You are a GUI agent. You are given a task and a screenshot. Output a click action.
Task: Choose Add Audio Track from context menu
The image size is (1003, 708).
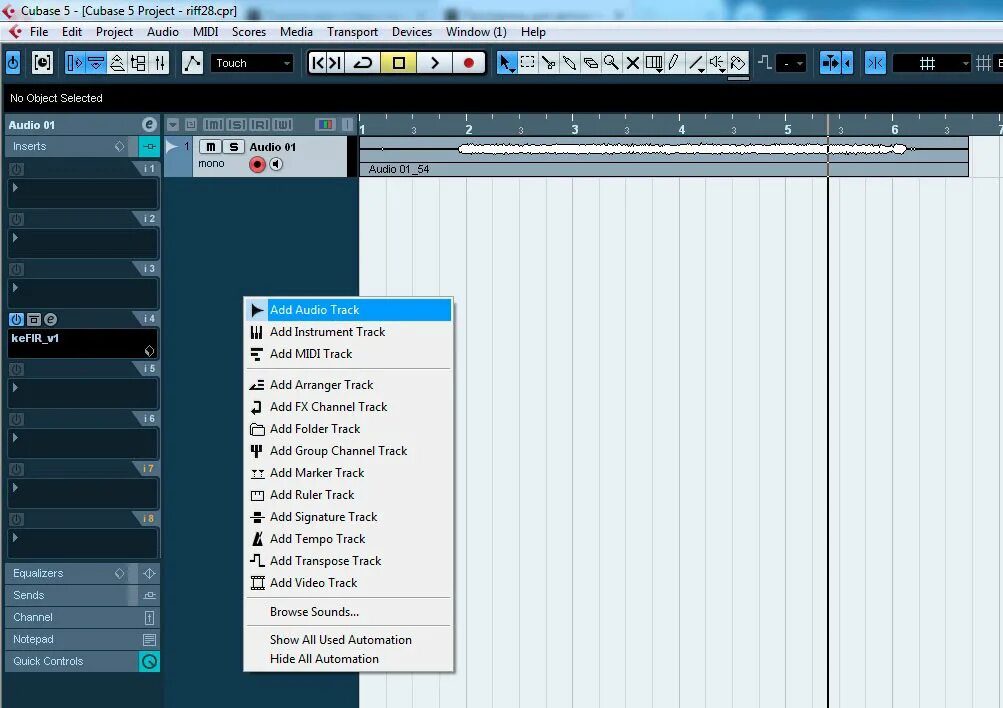pyautogui.click(x=349, y=310)
